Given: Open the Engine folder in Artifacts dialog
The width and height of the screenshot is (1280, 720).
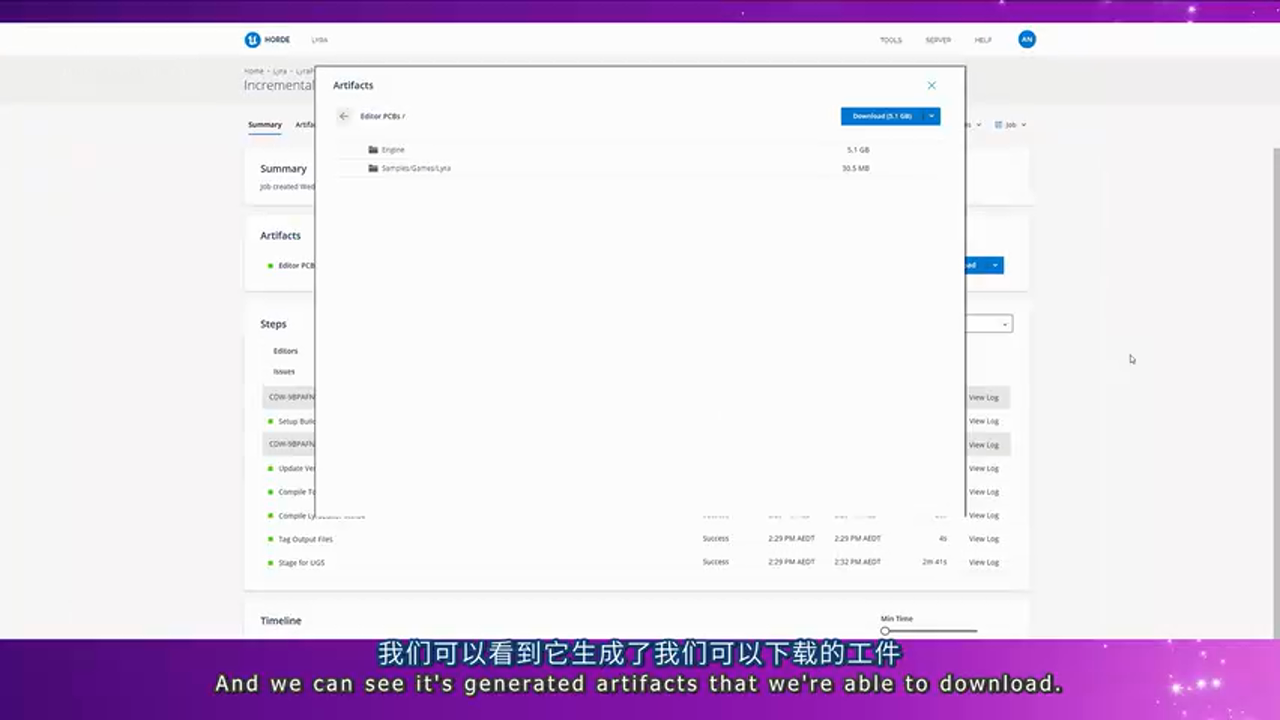Looking at the screenshot, I should point(392,149).
